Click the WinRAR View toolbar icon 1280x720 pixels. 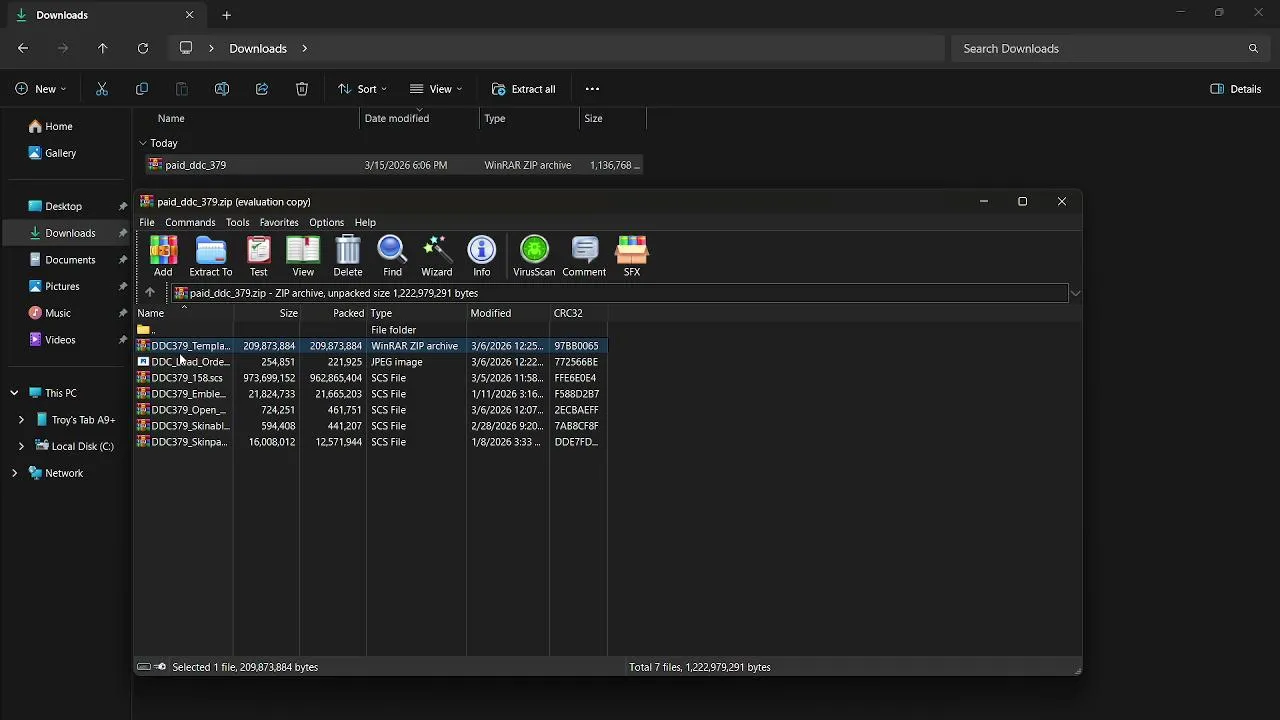(x=303, y=256)
